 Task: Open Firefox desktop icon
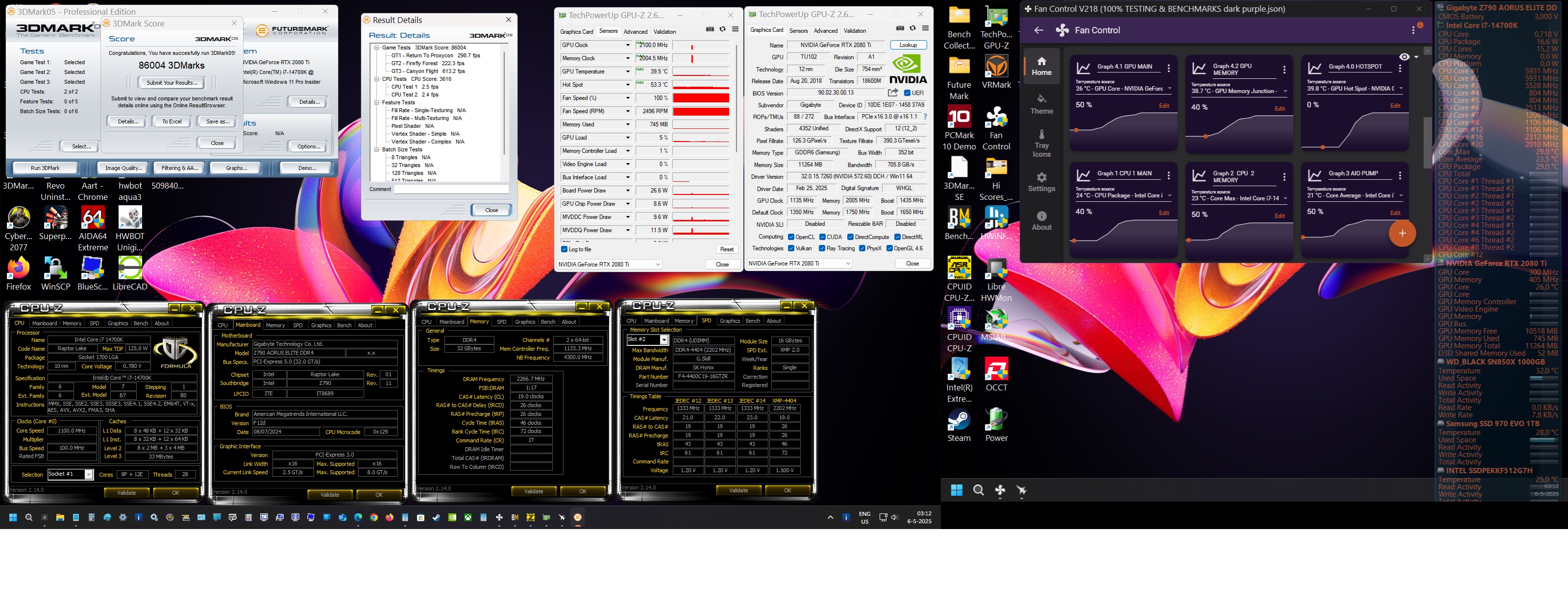(x=19, y=274)
